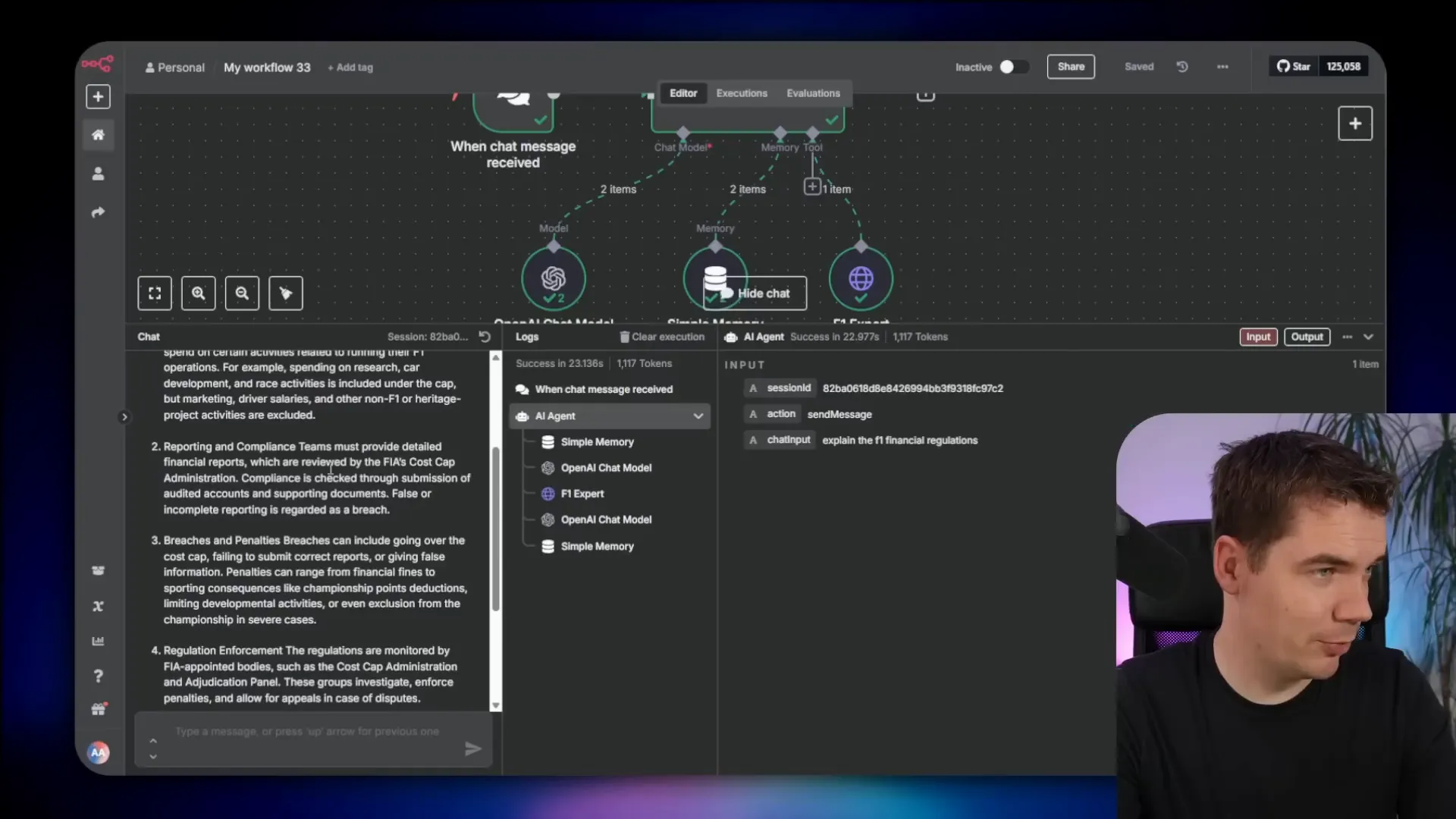Click the 125,058 stars count
The height and width of the screenshot is (819, 1456).
[1343, 67]
